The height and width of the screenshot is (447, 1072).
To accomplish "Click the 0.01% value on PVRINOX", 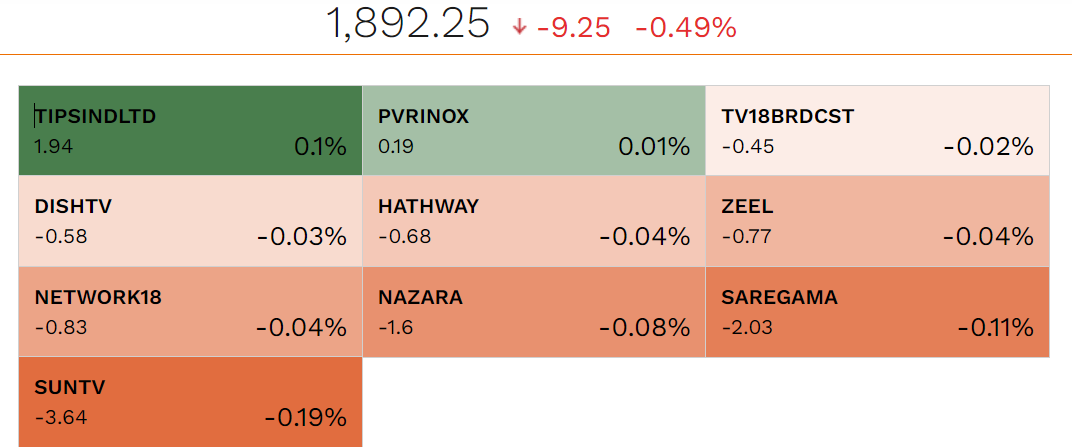I will 654,147.
